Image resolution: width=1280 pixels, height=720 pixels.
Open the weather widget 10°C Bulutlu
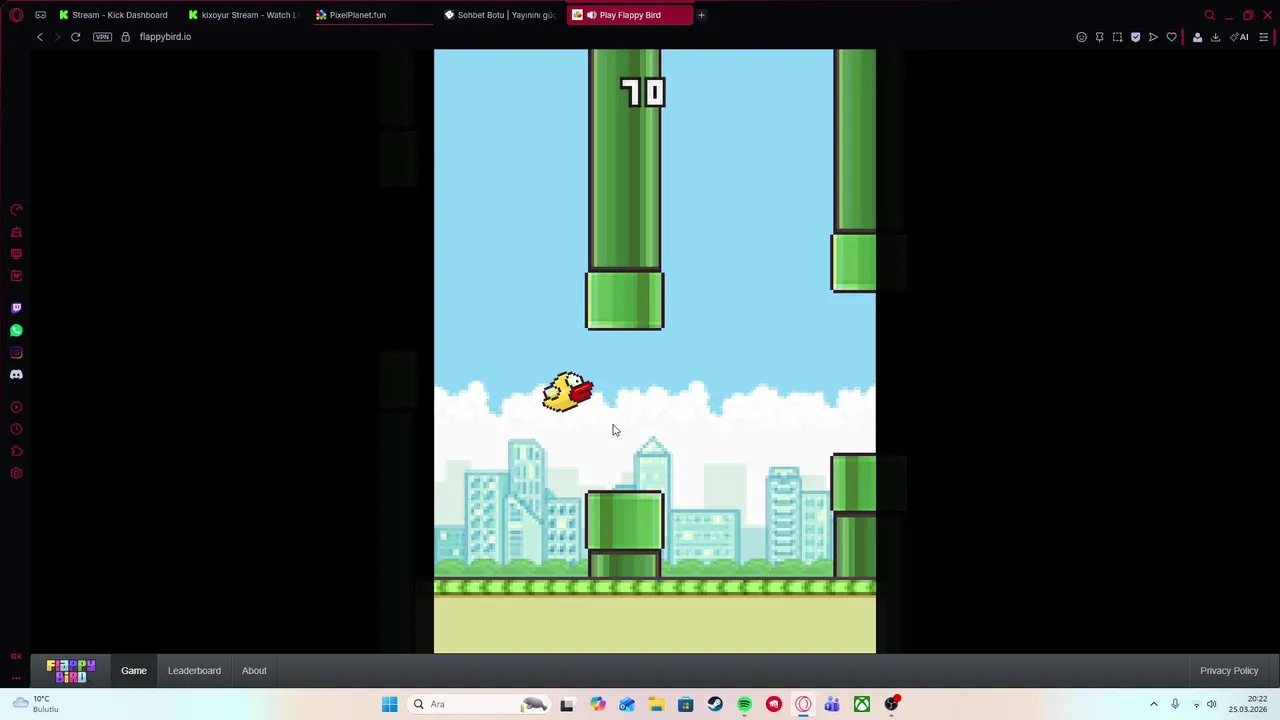click(x=36, y=704)
